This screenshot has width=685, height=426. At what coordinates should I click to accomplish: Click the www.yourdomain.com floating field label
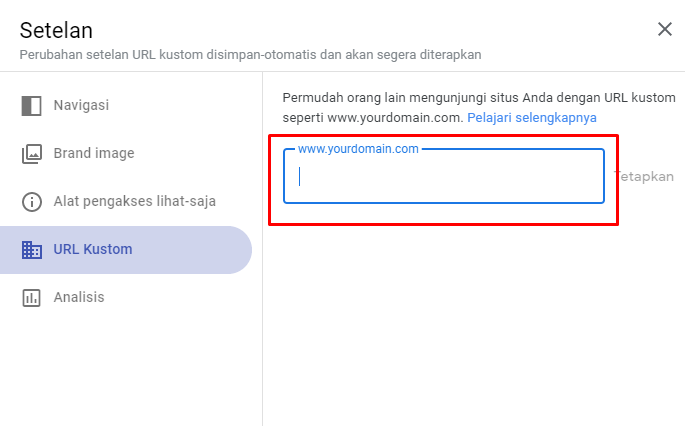[358, 149]
